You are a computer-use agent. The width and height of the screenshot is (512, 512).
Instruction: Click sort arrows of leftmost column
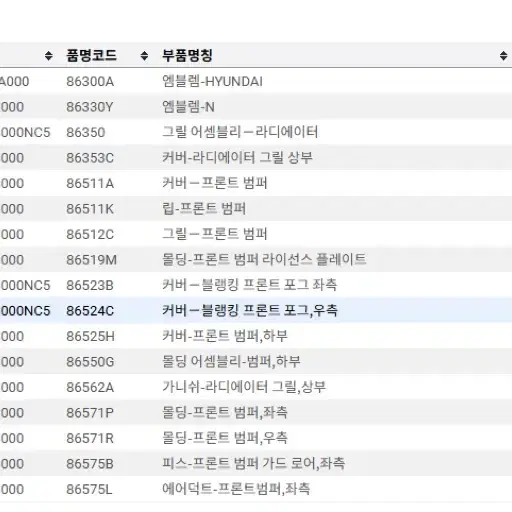[49, 56]
